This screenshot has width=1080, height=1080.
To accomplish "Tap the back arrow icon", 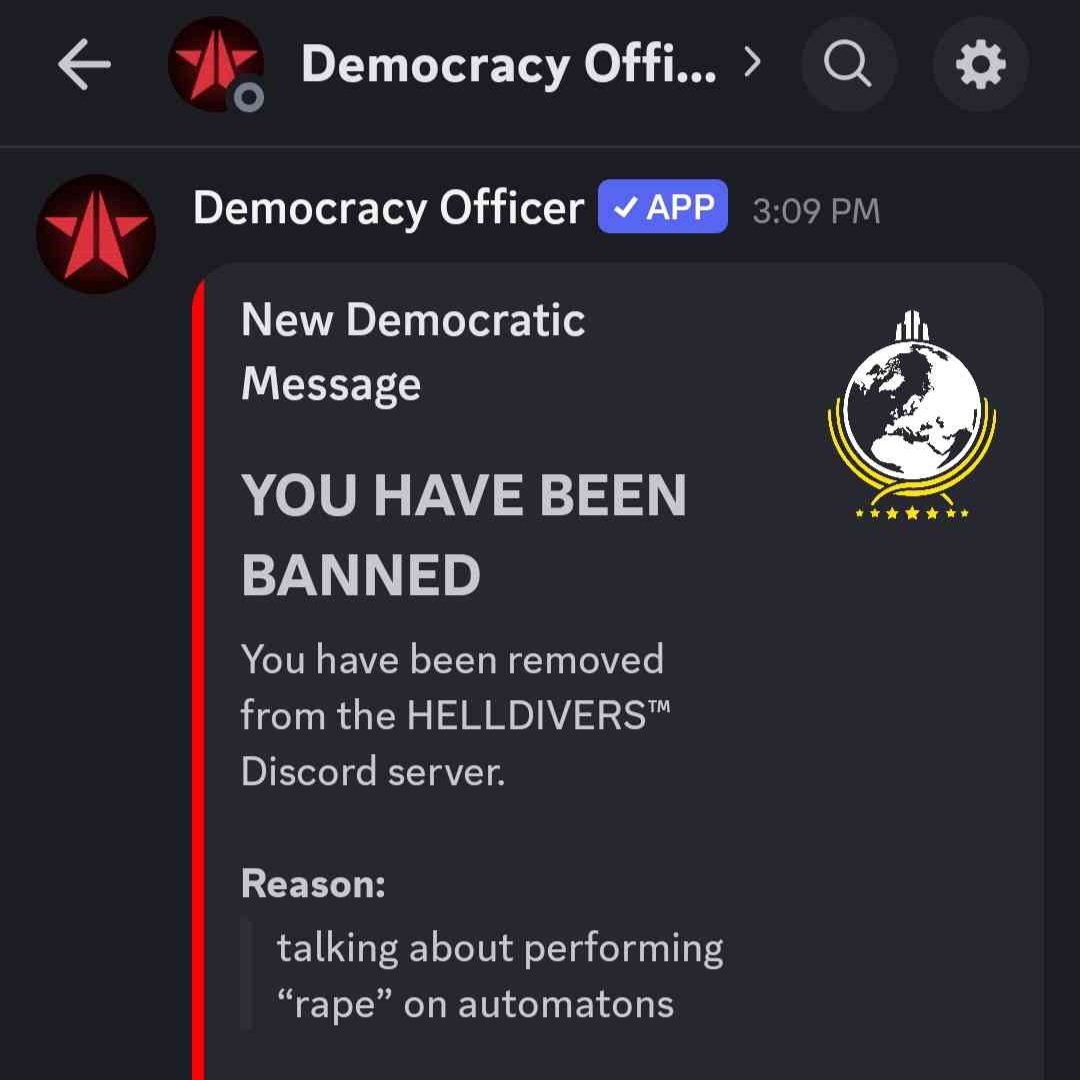I will coord(84,64).
